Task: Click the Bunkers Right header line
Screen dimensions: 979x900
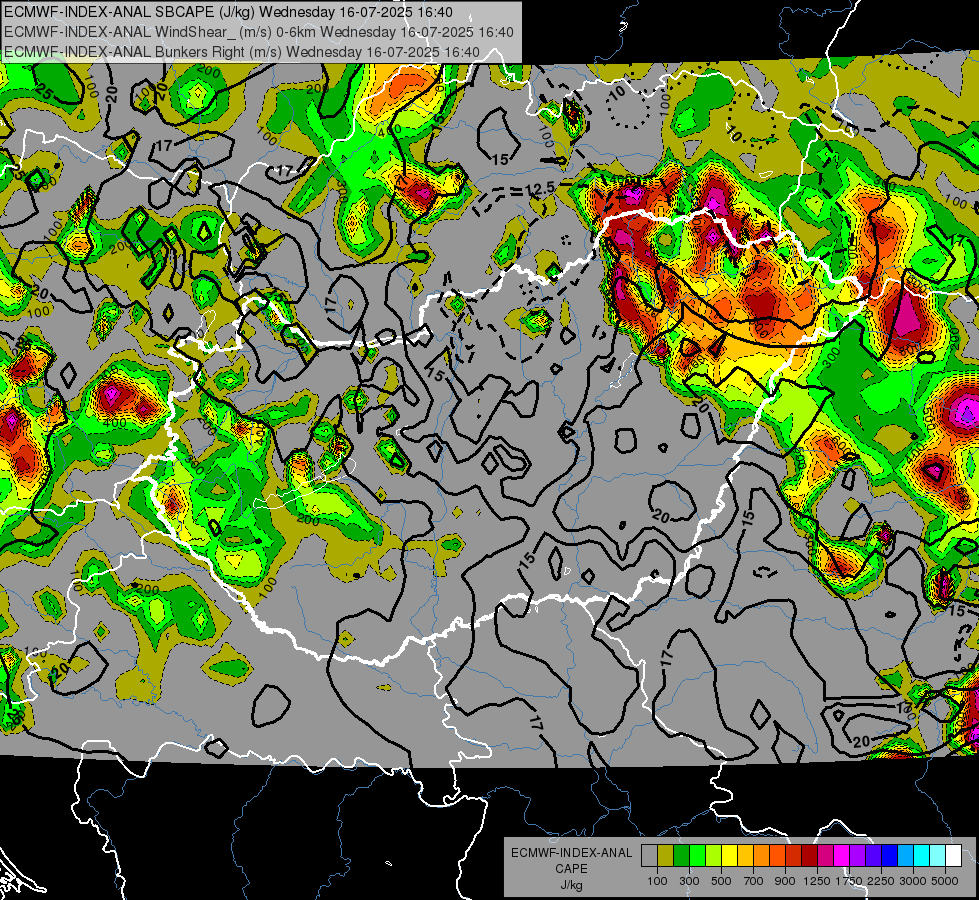Action: (242, 52)
